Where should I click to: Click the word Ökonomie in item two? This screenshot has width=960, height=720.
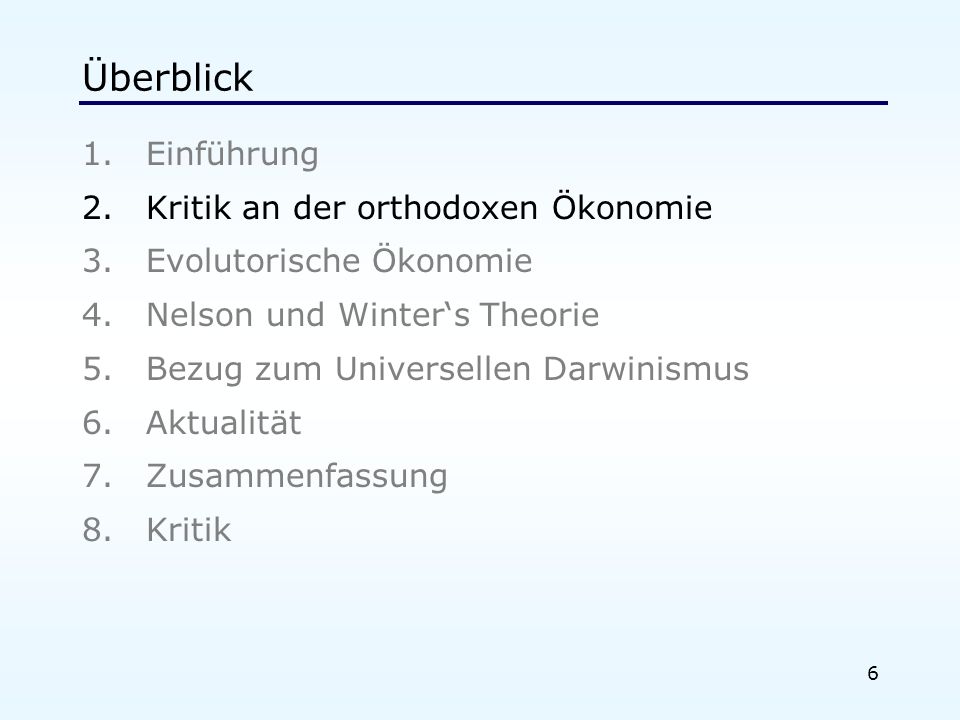coord(632,206)
